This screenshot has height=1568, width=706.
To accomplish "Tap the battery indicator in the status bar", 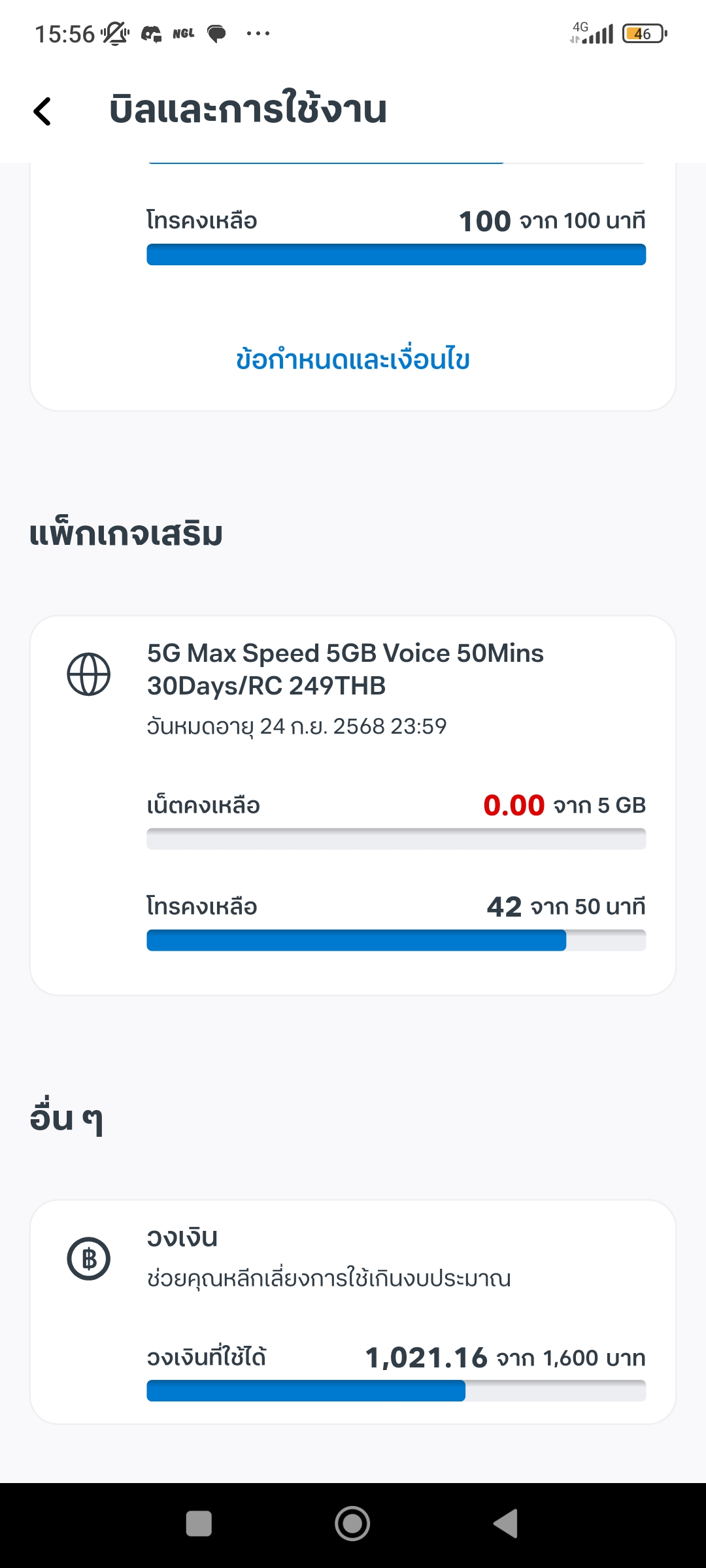I will tap(645, 33).
